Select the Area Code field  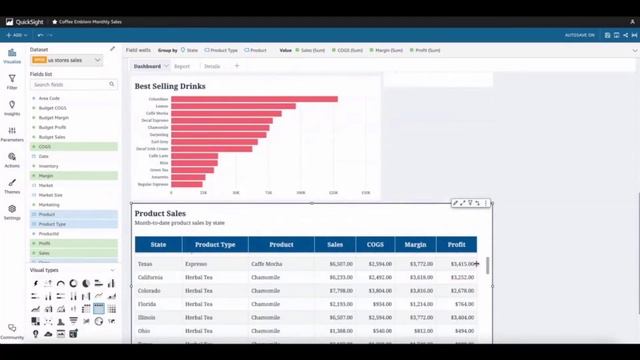point(49,98)
